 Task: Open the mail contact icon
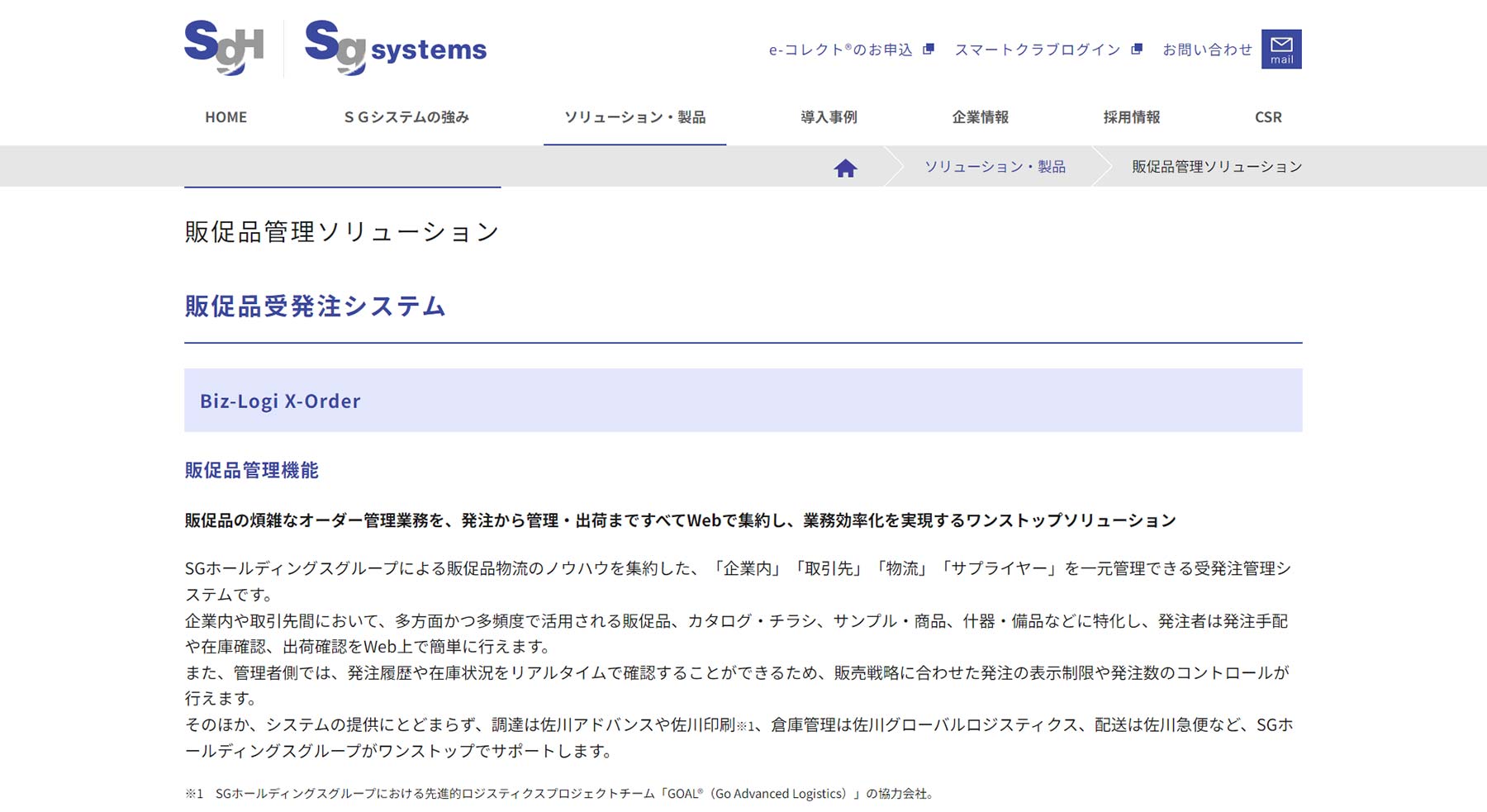pyautogui.click(x=1281, y=49)
